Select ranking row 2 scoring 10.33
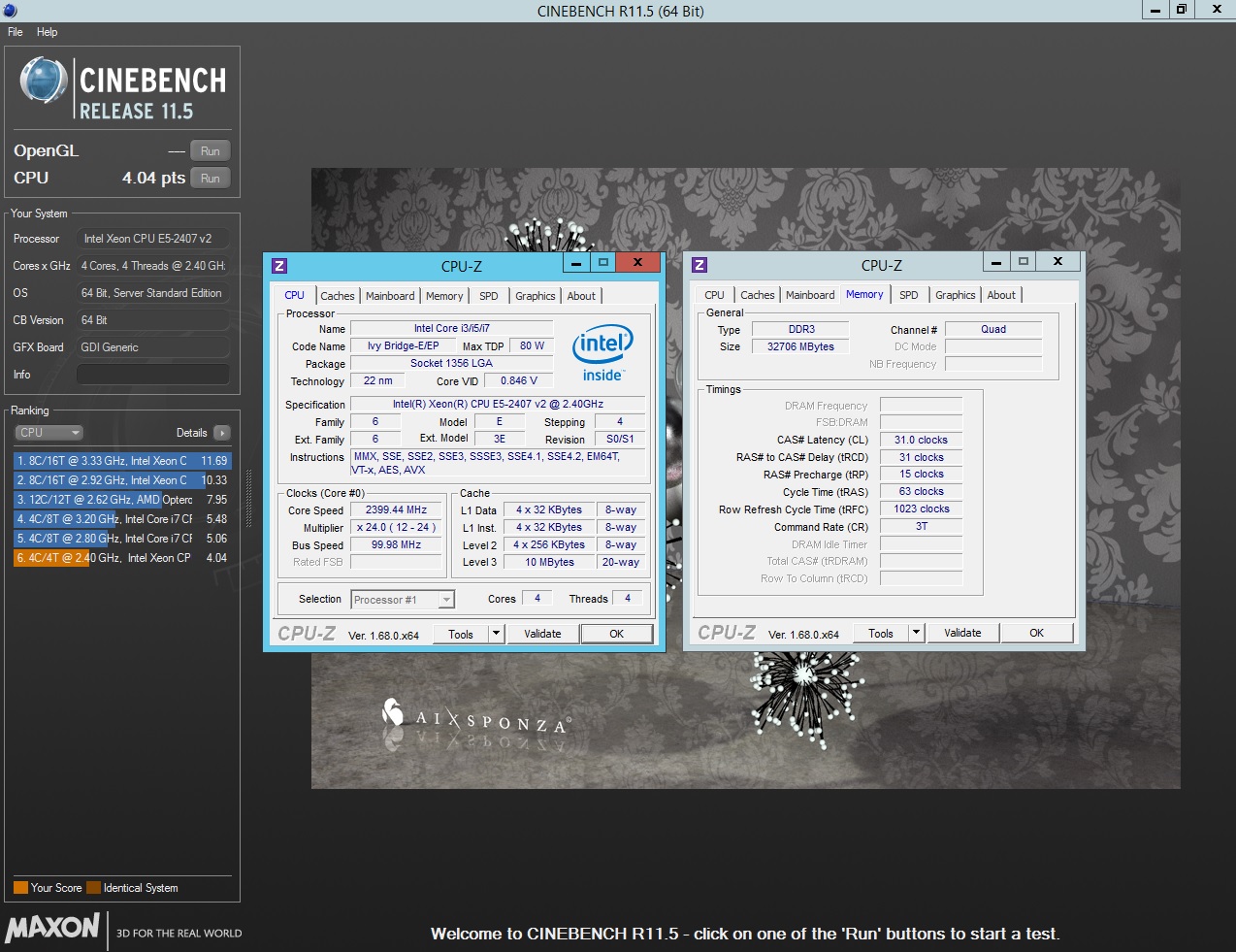This screenshot has width=1236, height=952. tap(122, 480)
